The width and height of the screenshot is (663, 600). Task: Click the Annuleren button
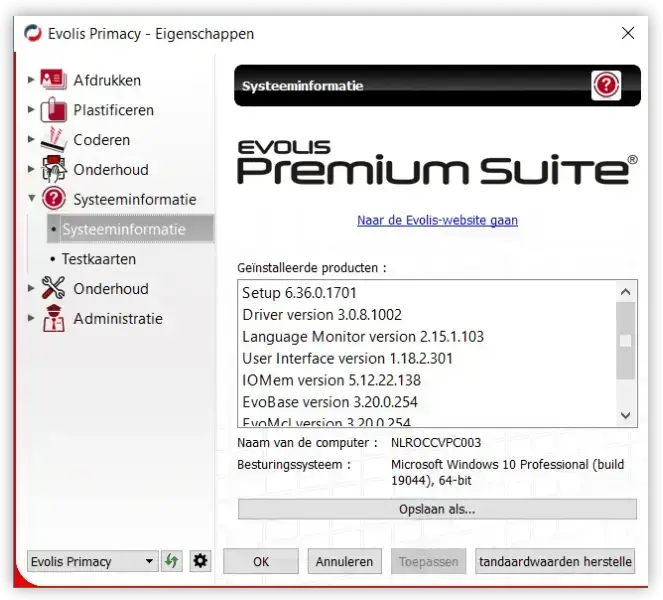point(344,562)
